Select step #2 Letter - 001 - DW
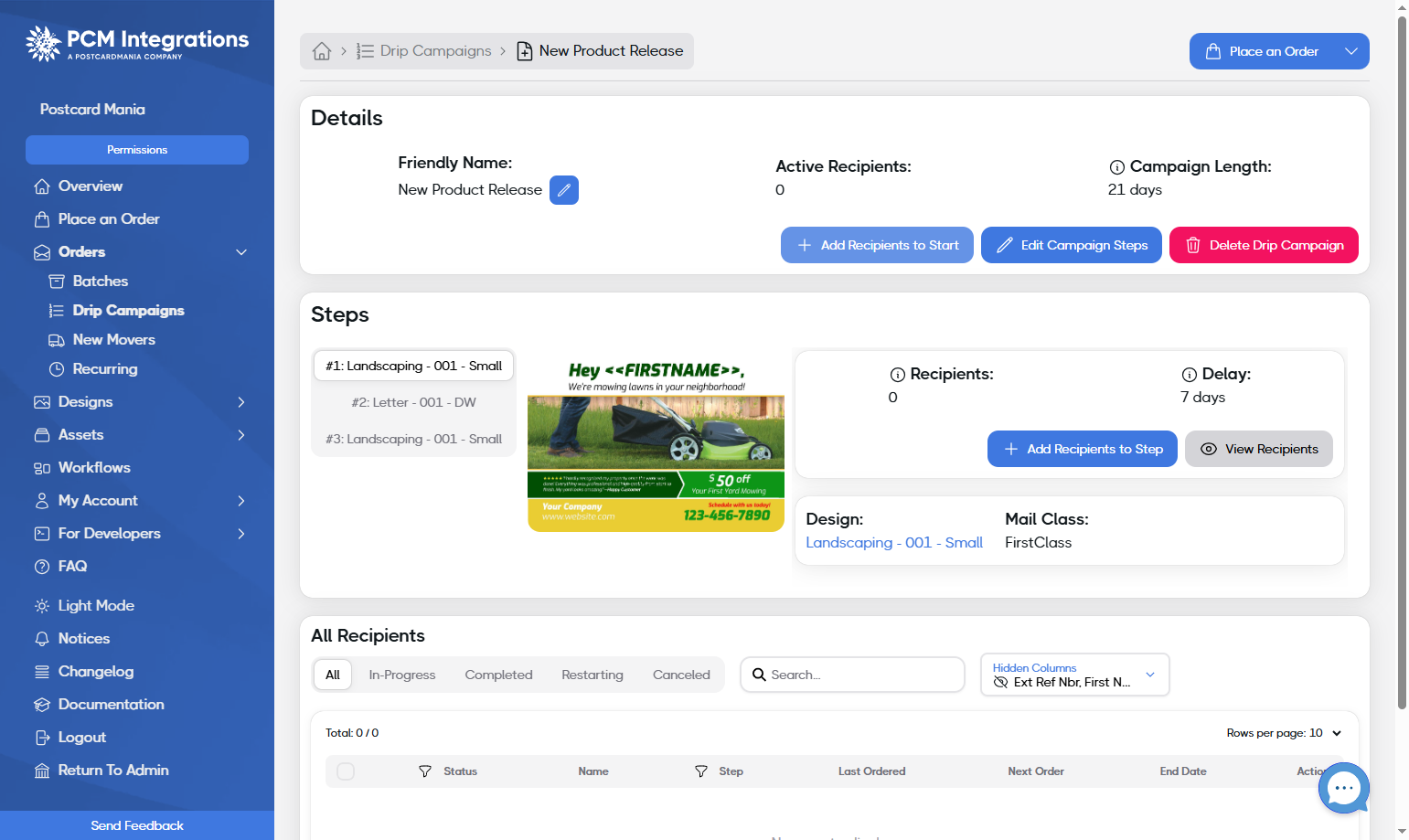 (413, 402)
